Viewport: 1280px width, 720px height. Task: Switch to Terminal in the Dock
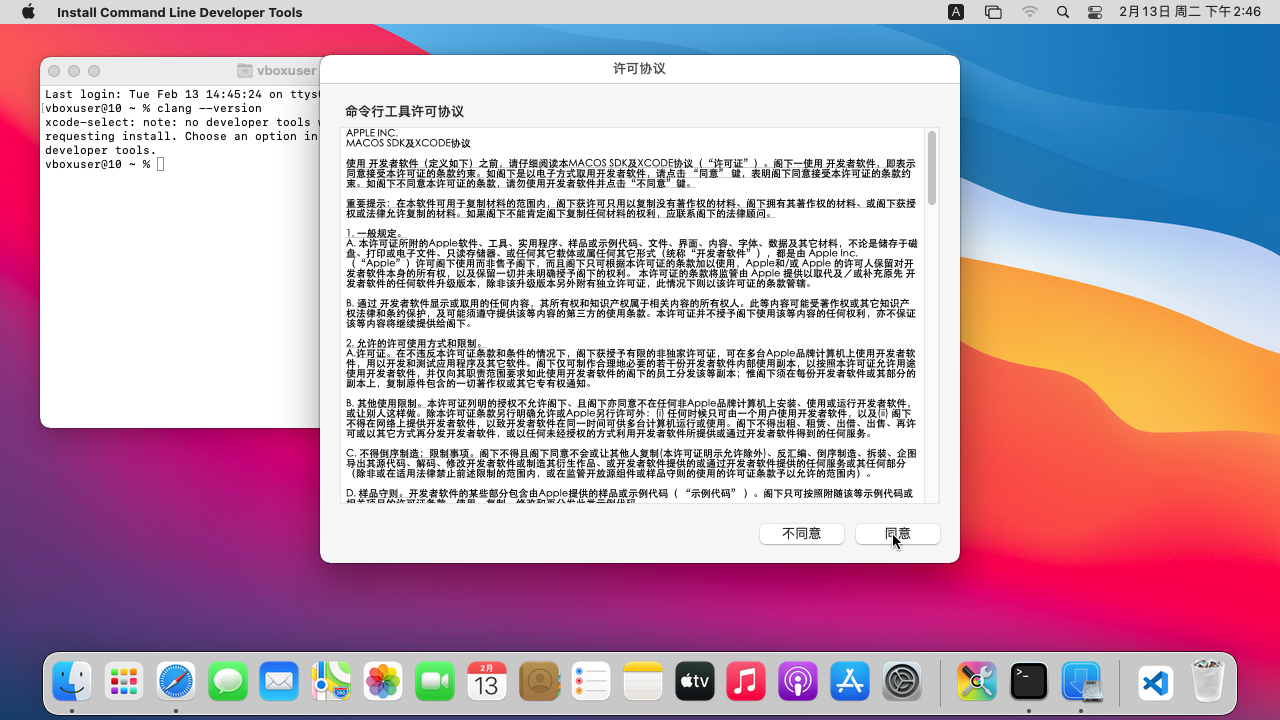(x=1029, y=682)
